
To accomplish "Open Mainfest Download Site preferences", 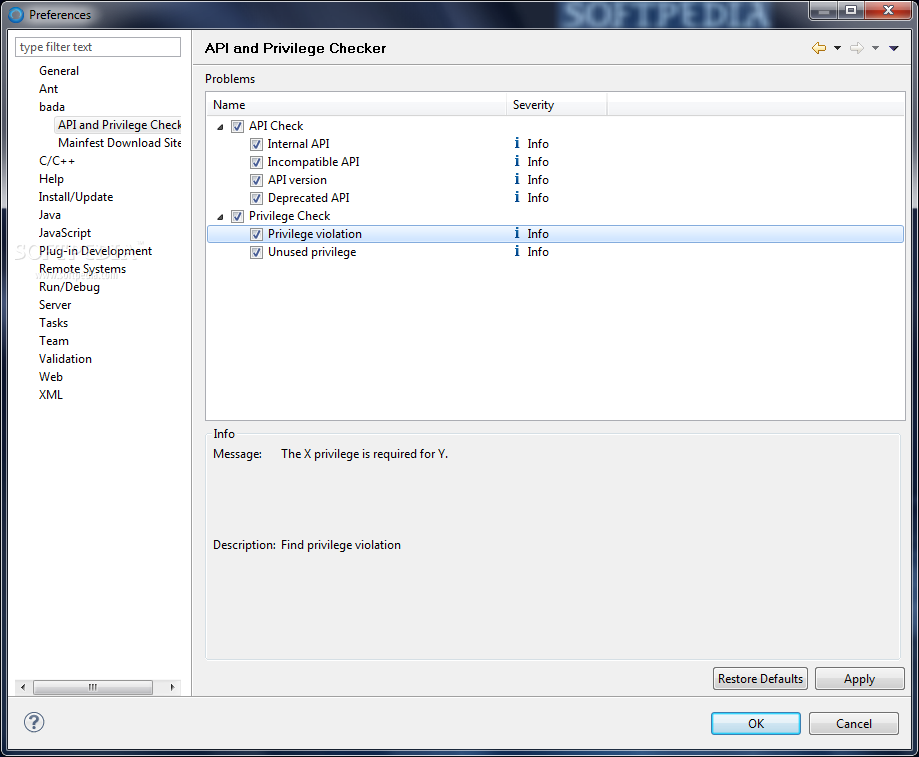I will pos(120,143).
